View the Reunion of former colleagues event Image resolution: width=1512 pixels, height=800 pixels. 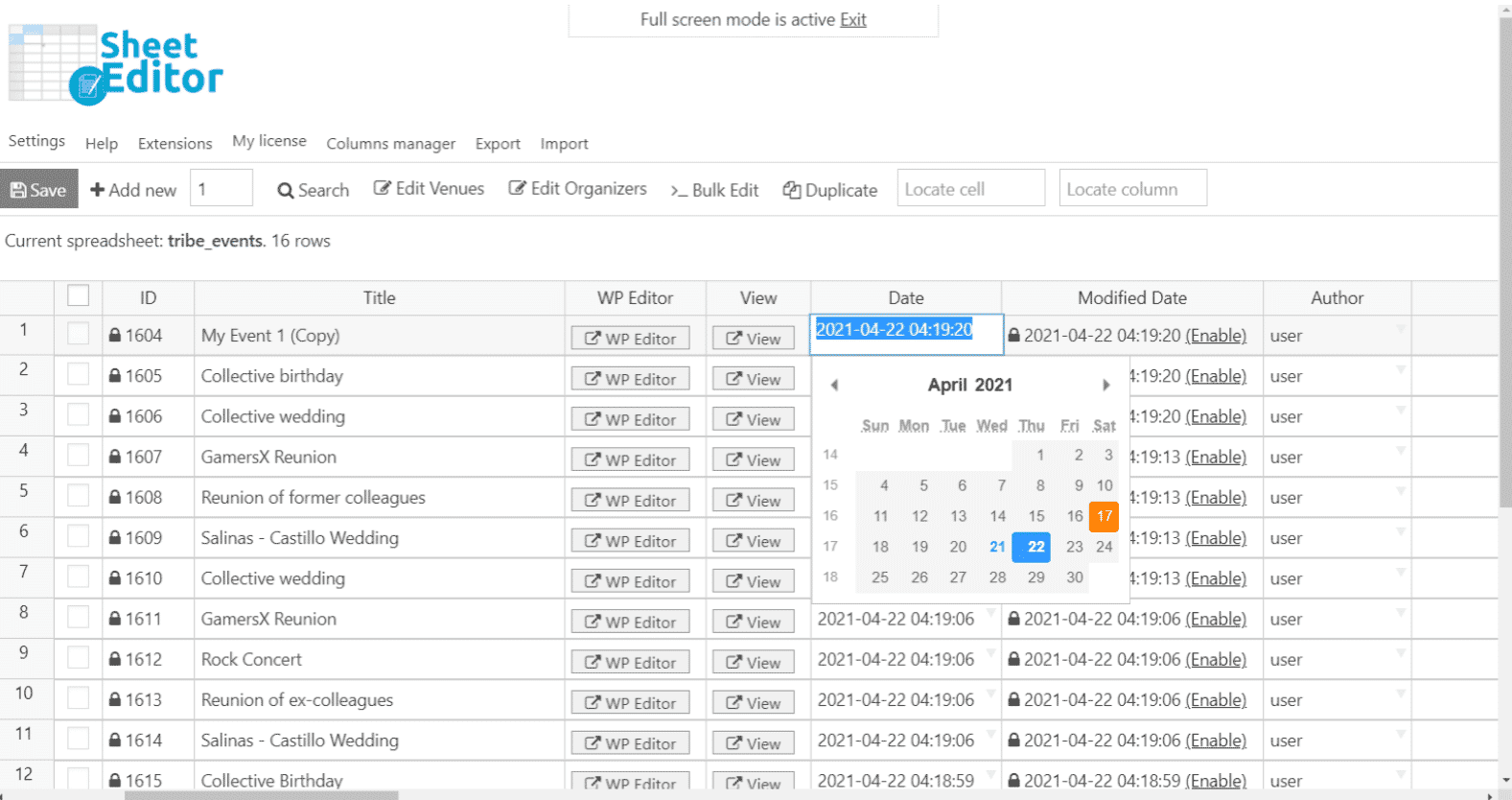point(754,501)
